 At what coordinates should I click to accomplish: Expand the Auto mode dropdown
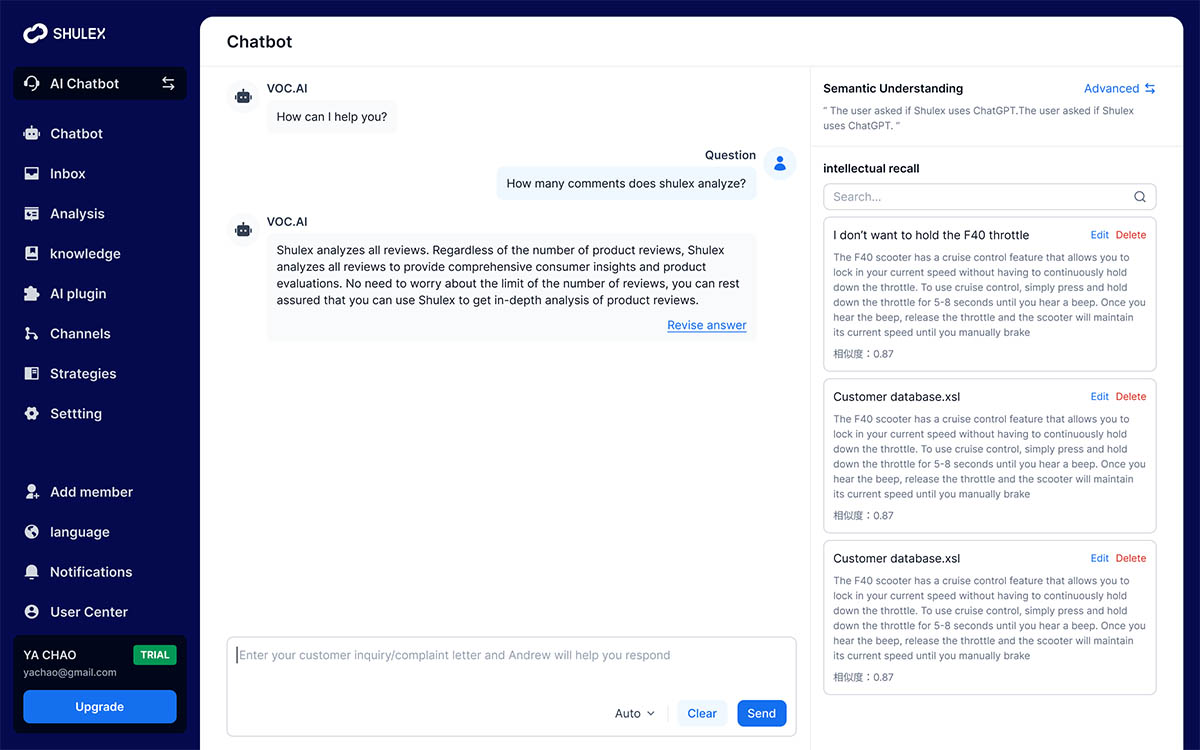635,713
